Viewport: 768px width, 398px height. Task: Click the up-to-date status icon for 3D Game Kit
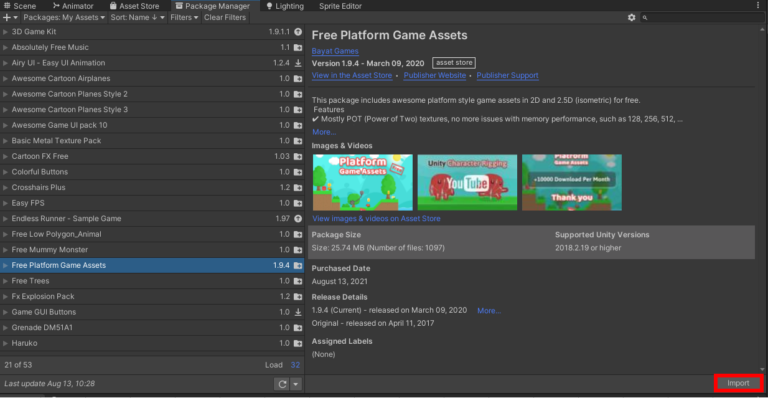click(298, 31)
